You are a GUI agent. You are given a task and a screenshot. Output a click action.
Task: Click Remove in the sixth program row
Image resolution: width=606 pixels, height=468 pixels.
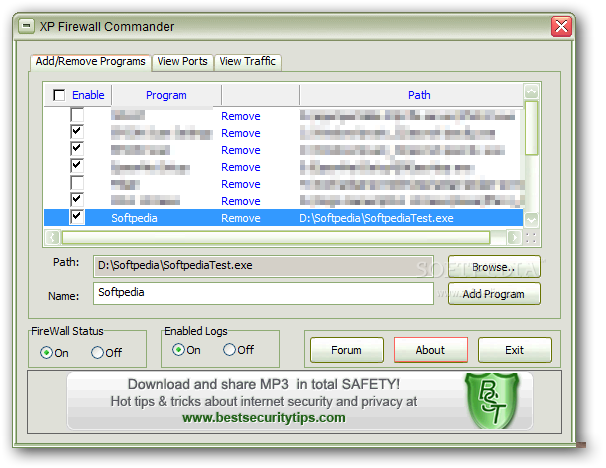coord(240,201)
